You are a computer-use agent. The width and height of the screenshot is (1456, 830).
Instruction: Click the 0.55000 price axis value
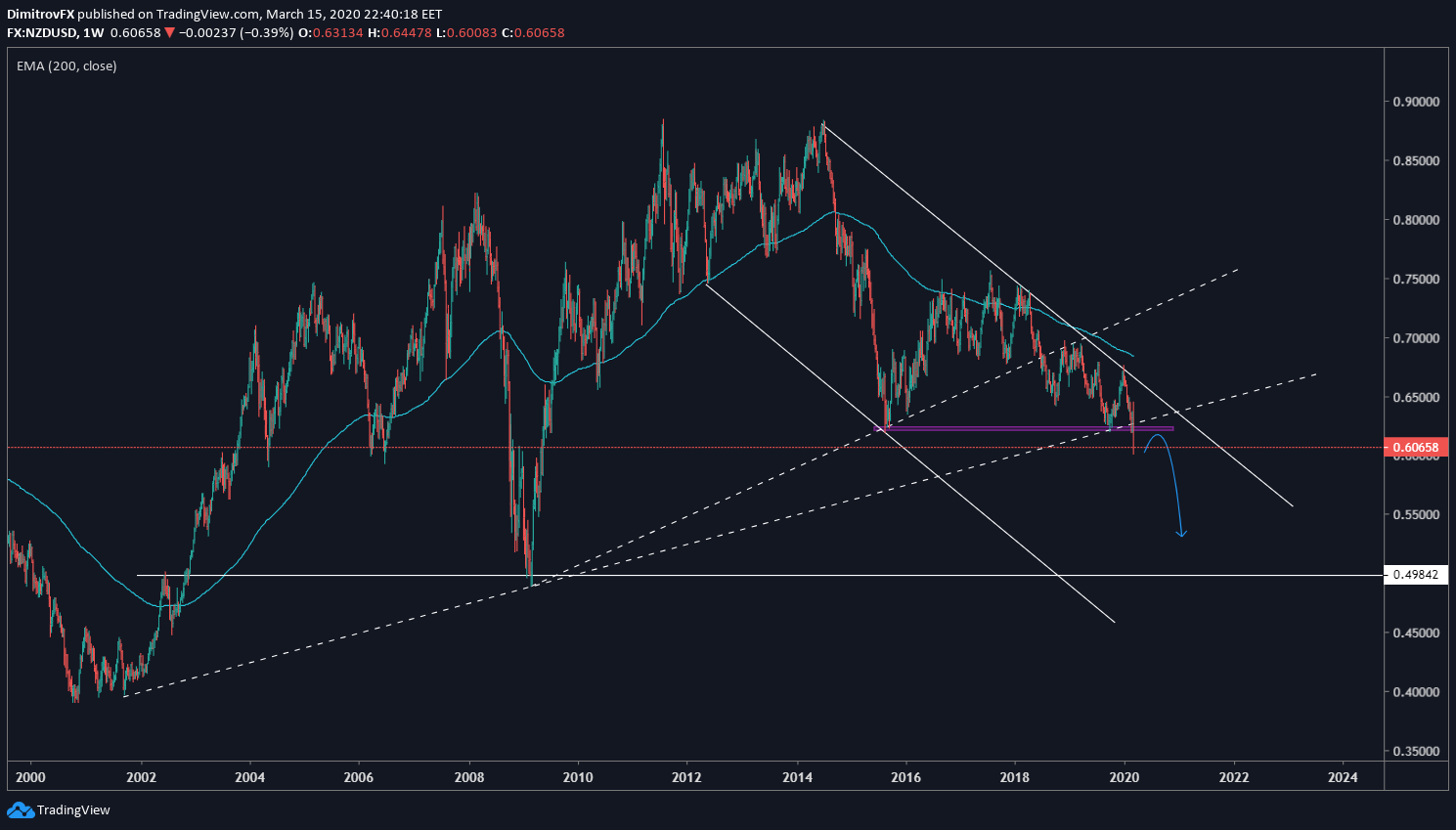[1416, 514]
